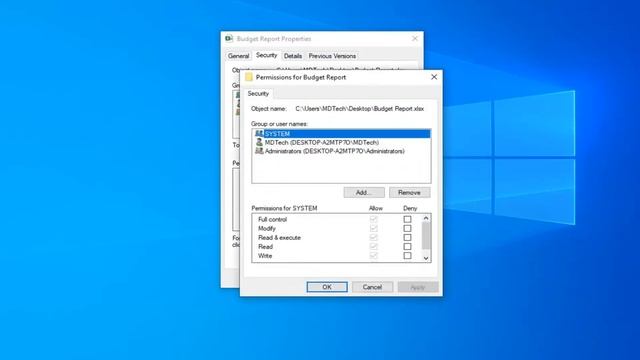Close the Budget Report Properties window
Screen dimensions: 640x360
pos(415,38)
